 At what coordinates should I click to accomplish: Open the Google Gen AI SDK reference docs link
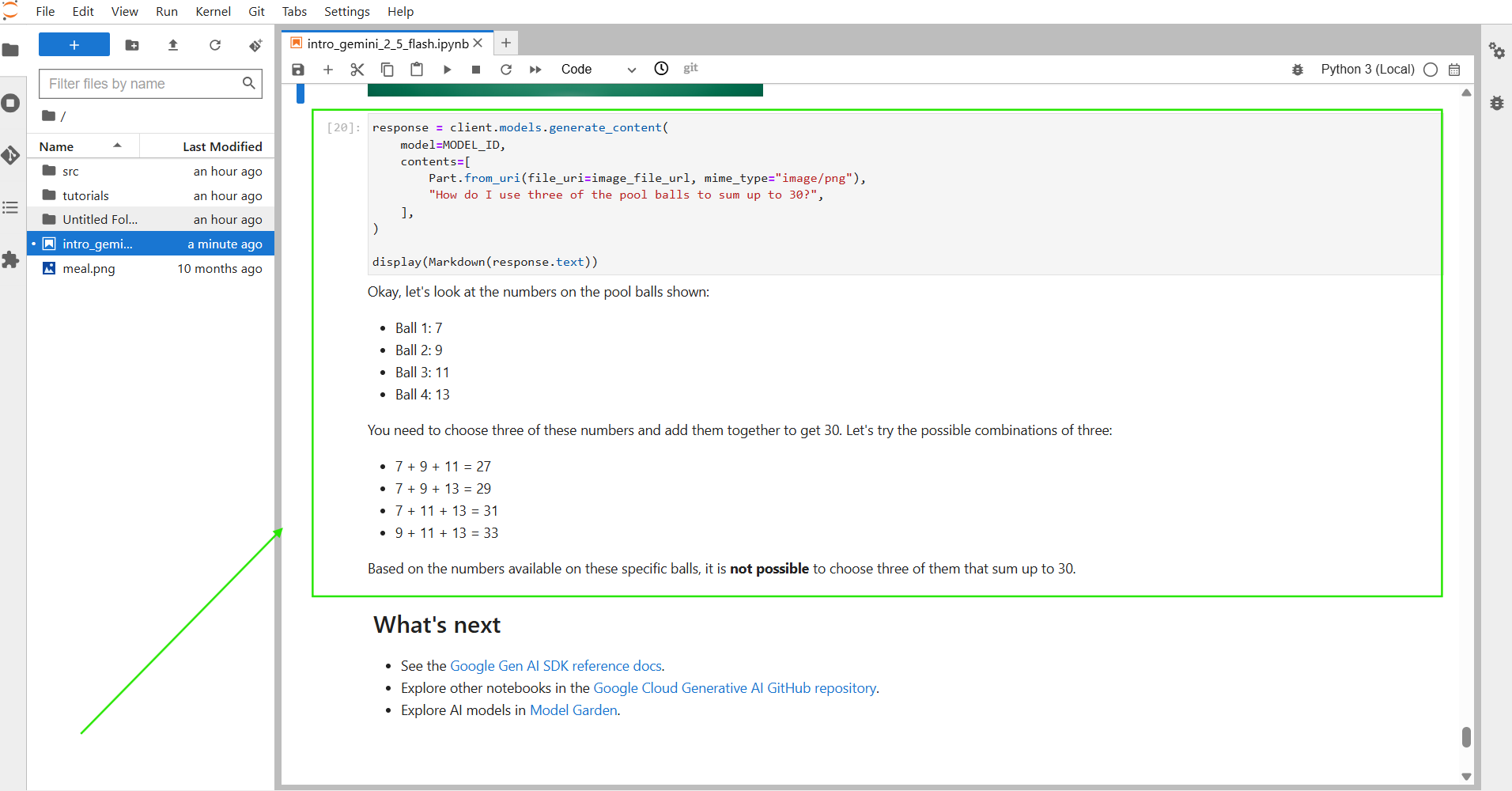point(555,666)
